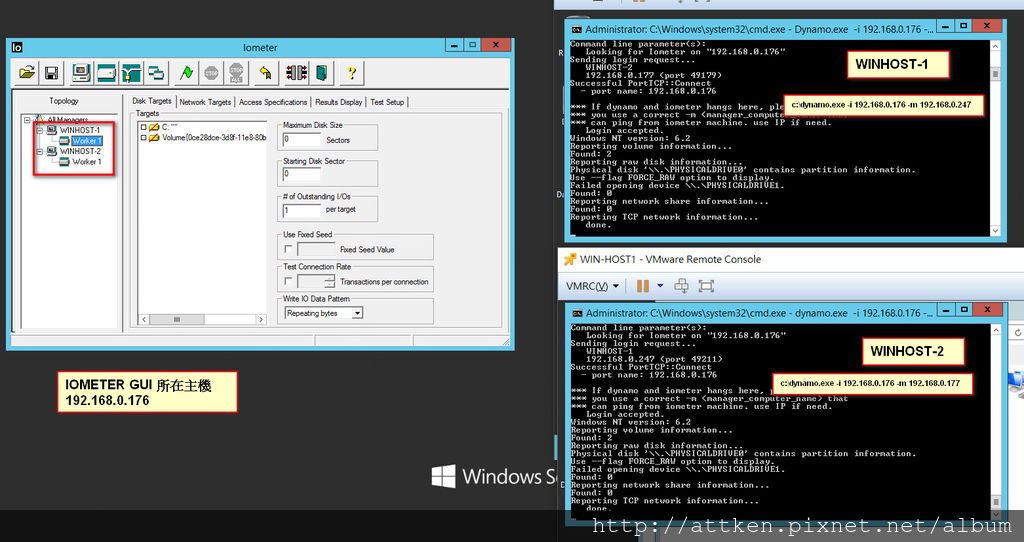The width and height of the screenshot is (1024, 542).
Task: Click the Targets list horizontal scrollbar thumb
Action: pyautogui.click(x=176, y=320)
